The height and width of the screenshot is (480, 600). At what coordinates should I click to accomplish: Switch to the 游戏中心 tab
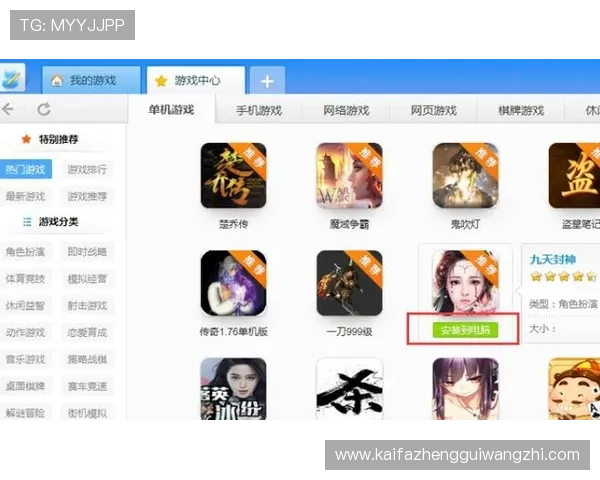(x=196, y=80)
